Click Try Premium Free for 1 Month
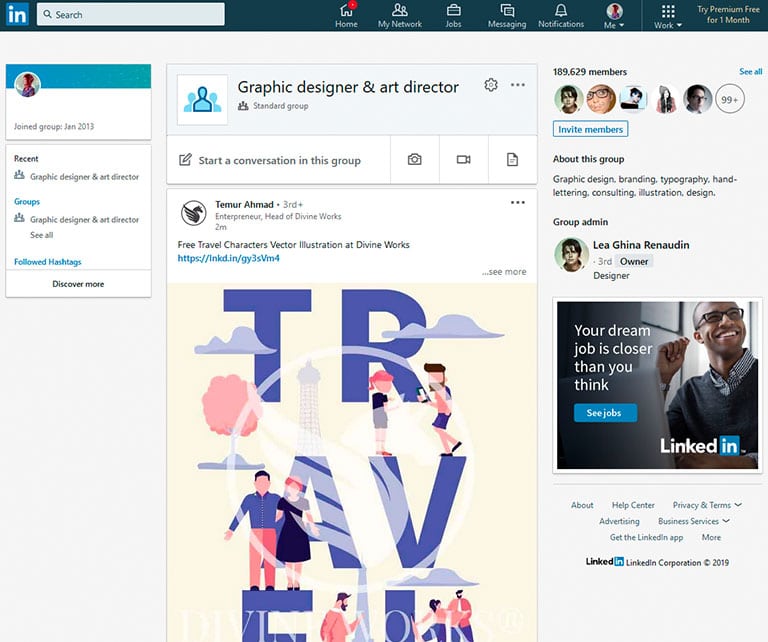768x642 pixels. click(728, 15)
